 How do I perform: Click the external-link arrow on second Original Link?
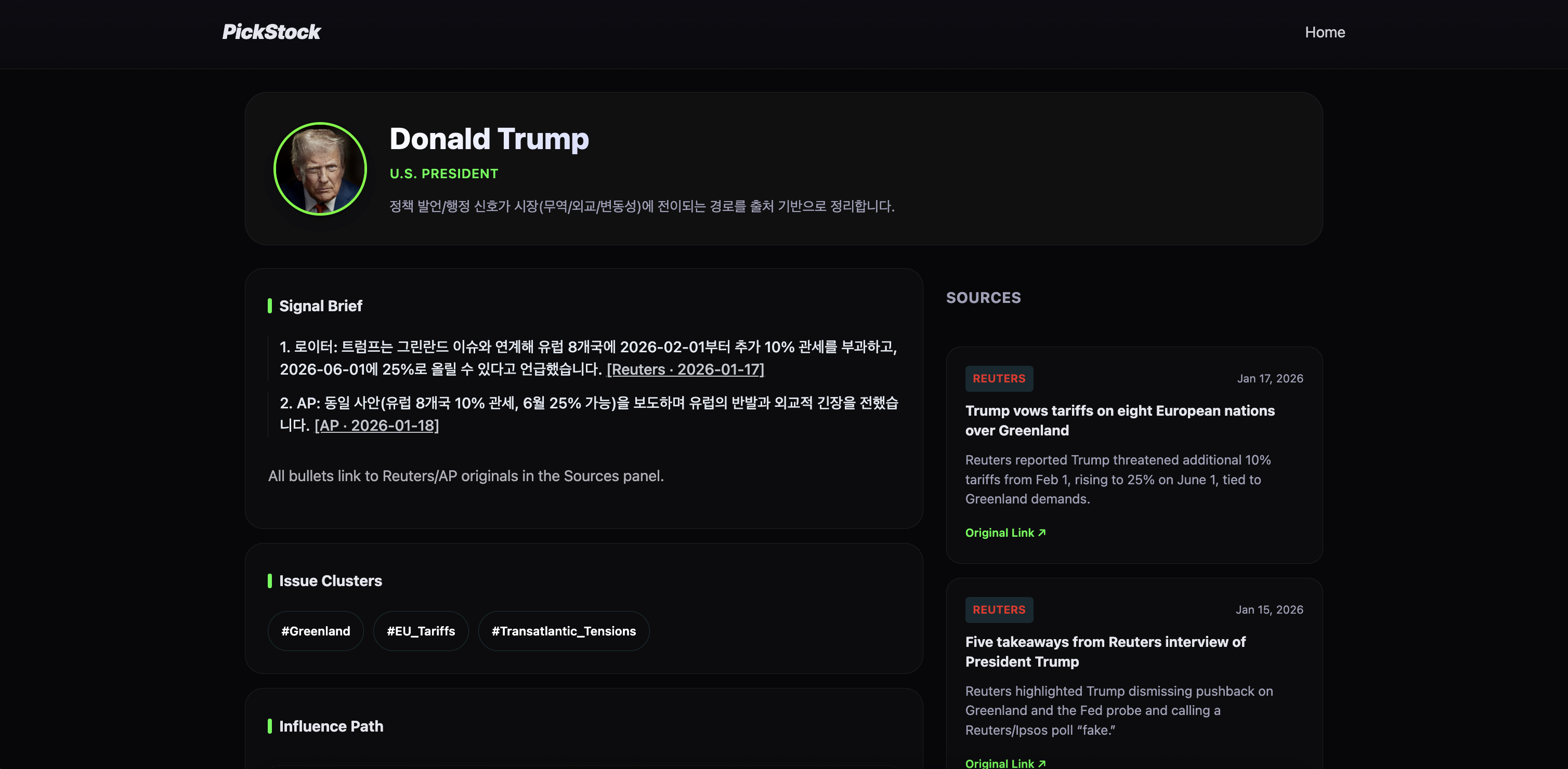coord(1041,763)
